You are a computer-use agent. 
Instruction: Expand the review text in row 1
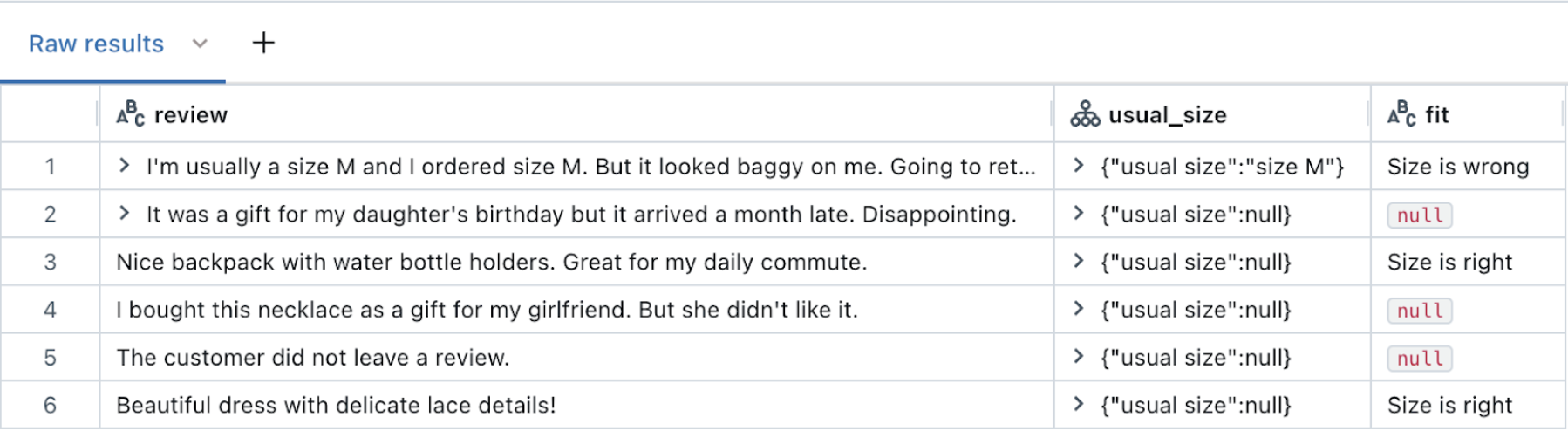click(125, 166)
